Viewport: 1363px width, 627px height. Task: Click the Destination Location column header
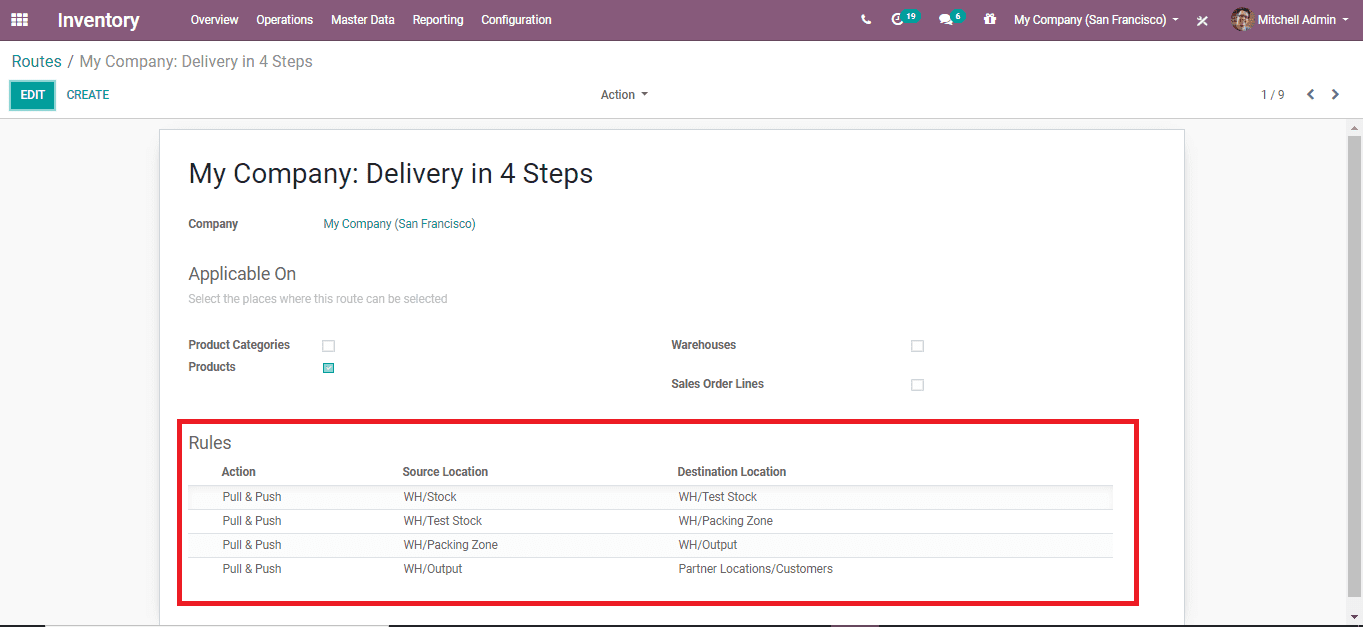732,472
